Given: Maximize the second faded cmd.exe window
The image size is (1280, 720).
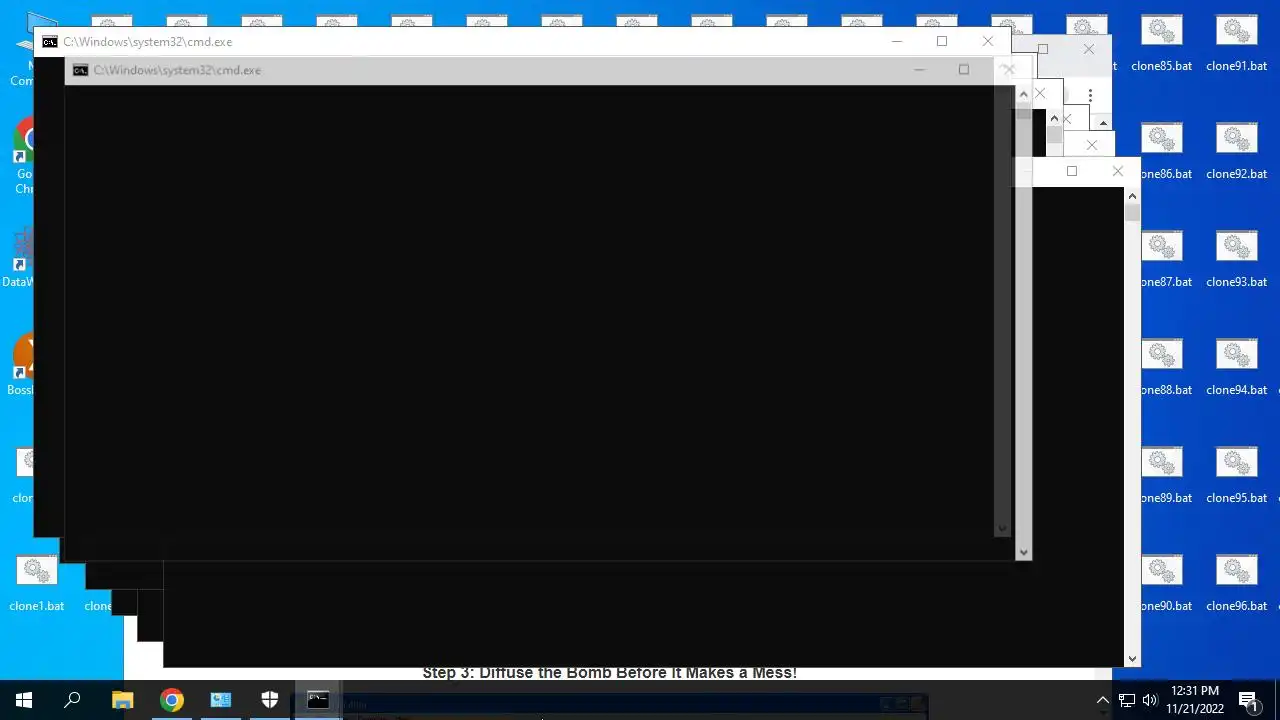Looking at the screenshot, I should (x=964, y=70).
